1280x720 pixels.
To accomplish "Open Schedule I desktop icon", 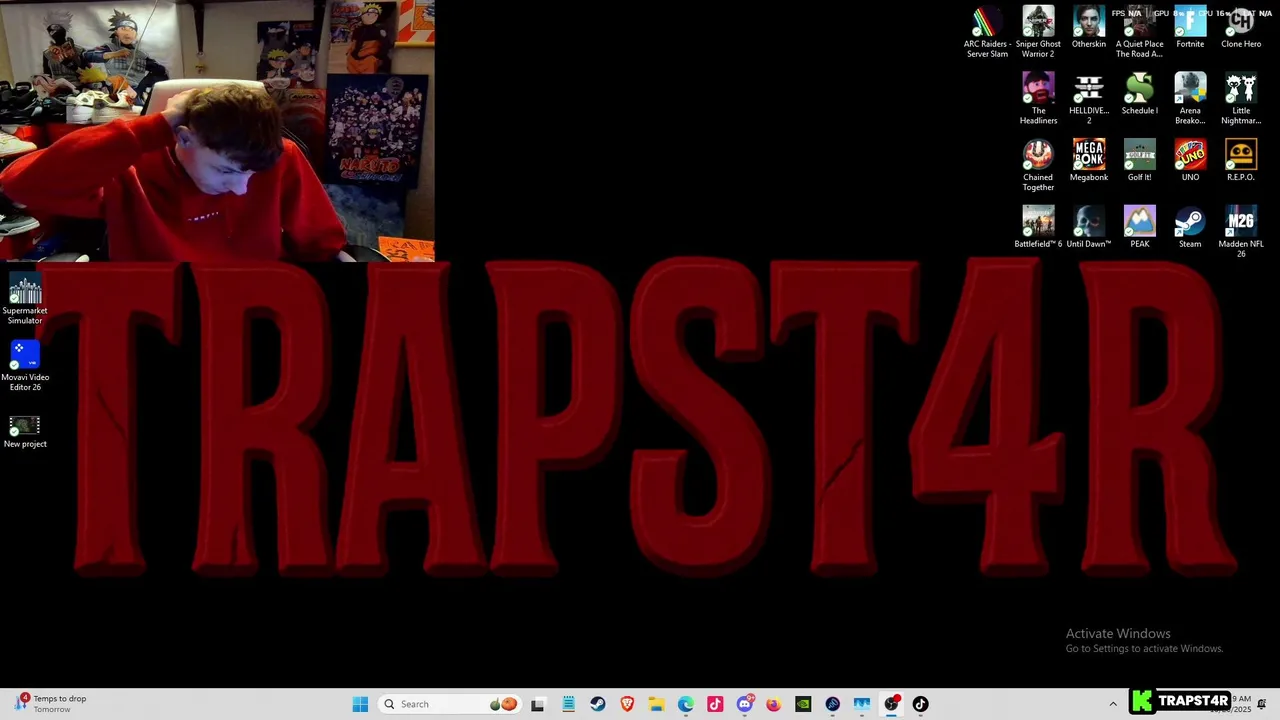I will click(1140, 94).
